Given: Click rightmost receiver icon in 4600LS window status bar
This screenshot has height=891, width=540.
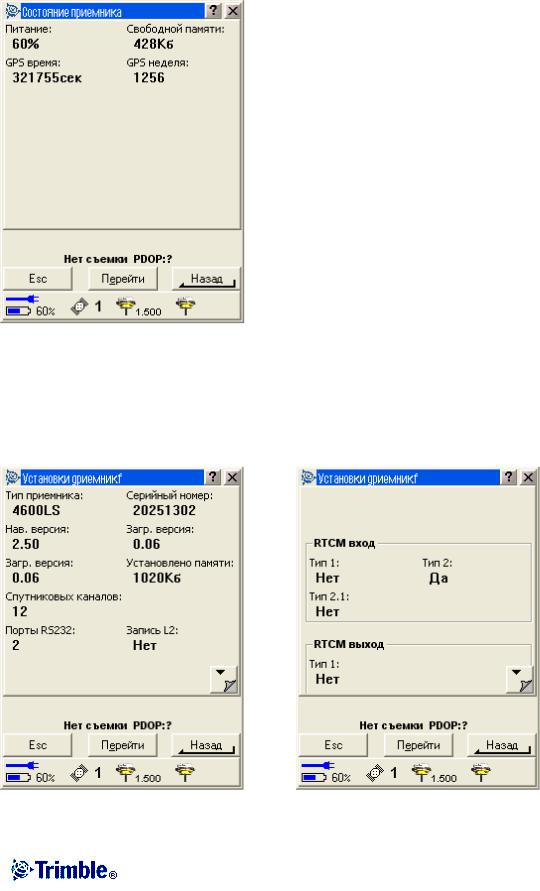Looking at the screenshot, I should (185, 773).
